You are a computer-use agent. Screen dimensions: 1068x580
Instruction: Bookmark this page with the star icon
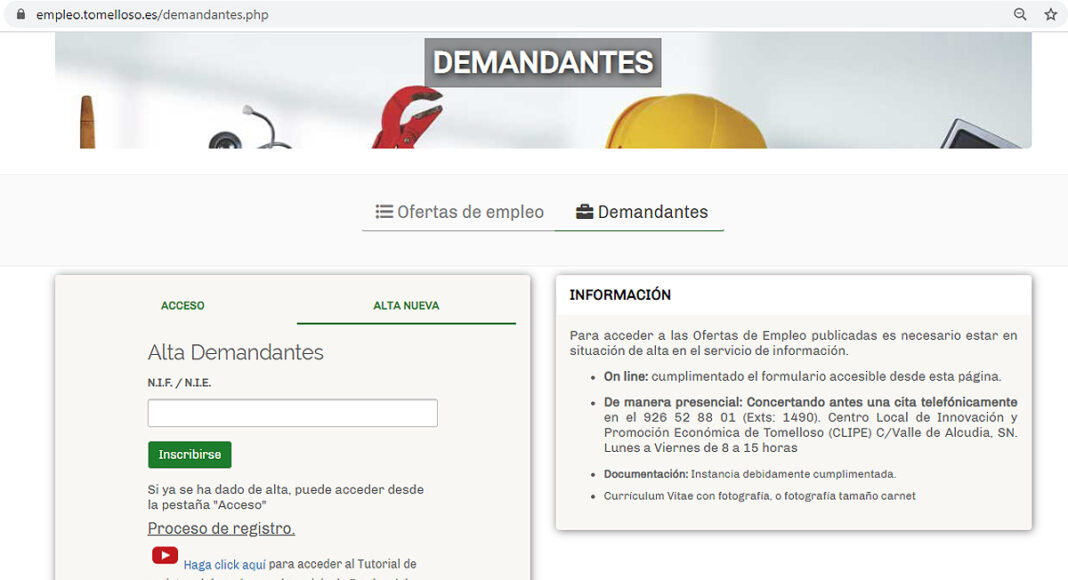tap(1050, 15)
